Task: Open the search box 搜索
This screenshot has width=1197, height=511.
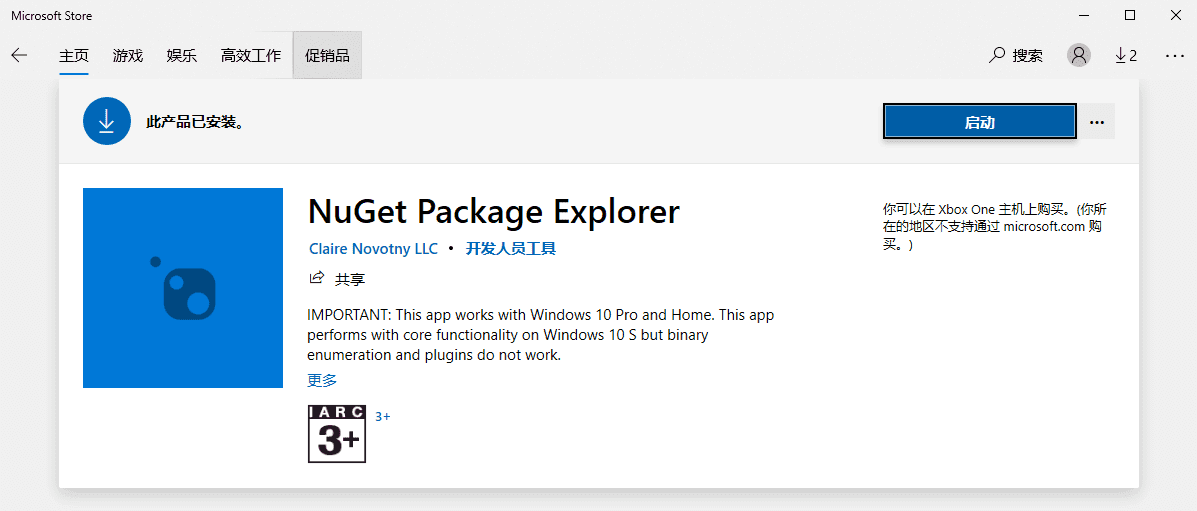Action: click(x=1016, y=55)
